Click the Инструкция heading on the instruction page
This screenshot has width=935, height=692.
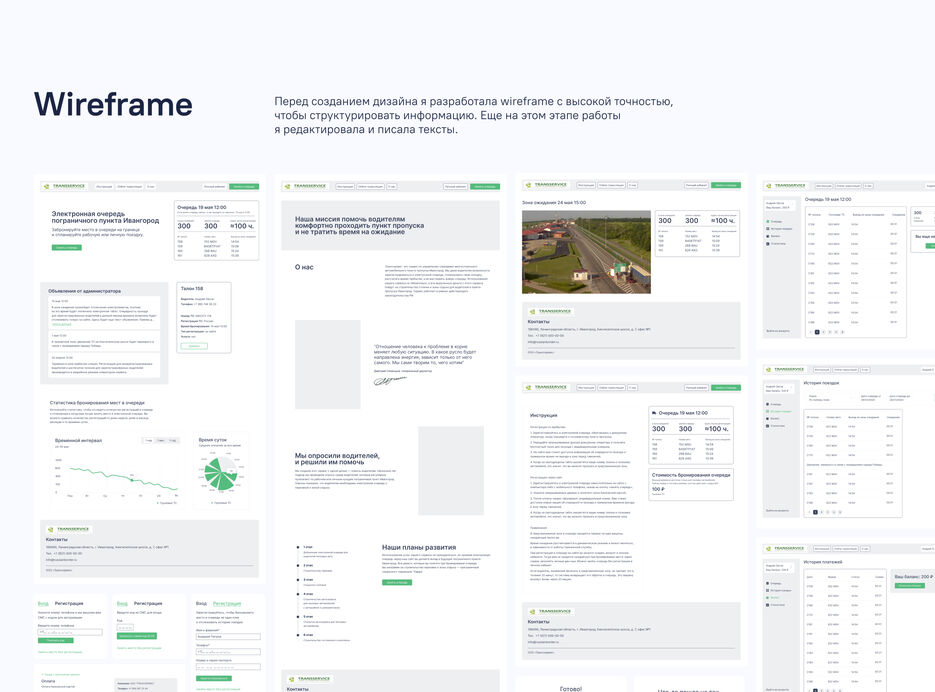pyautogui.click(x=544, y=415)
